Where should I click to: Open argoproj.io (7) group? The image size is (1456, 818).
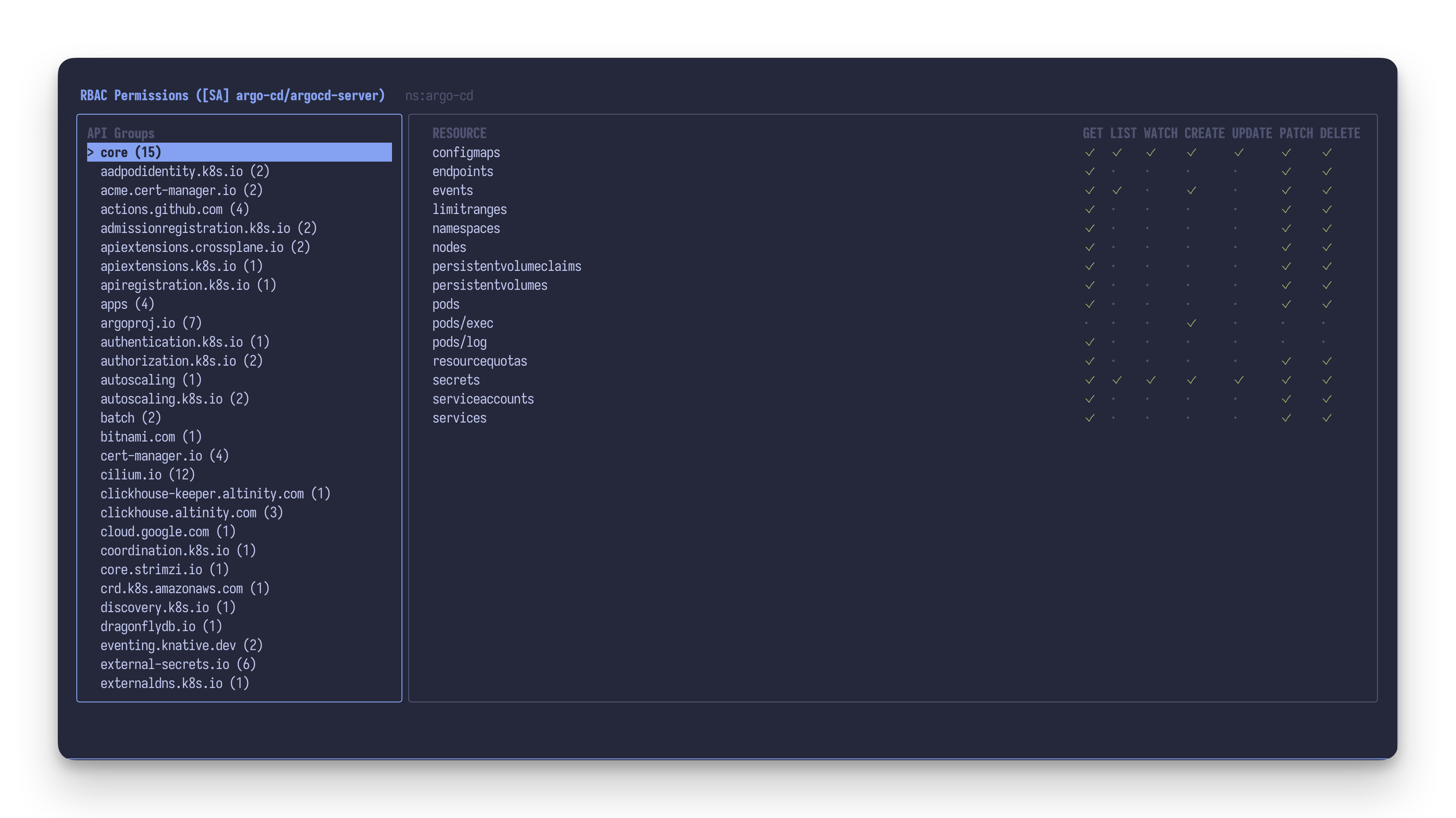tap(151, 323)
